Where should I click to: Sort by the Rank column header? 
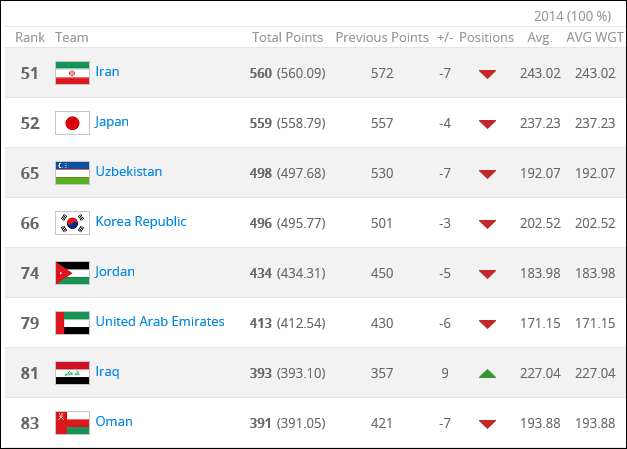[30, 37]
